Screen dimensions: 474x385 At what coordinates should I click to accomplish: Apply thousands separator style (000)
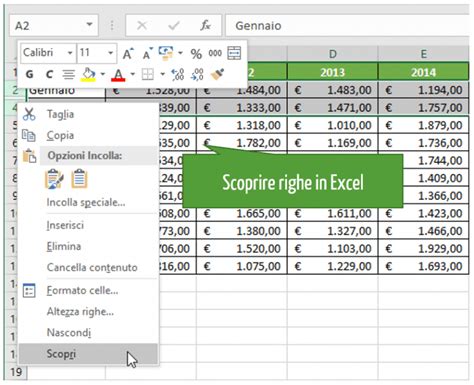pos(215,53)
